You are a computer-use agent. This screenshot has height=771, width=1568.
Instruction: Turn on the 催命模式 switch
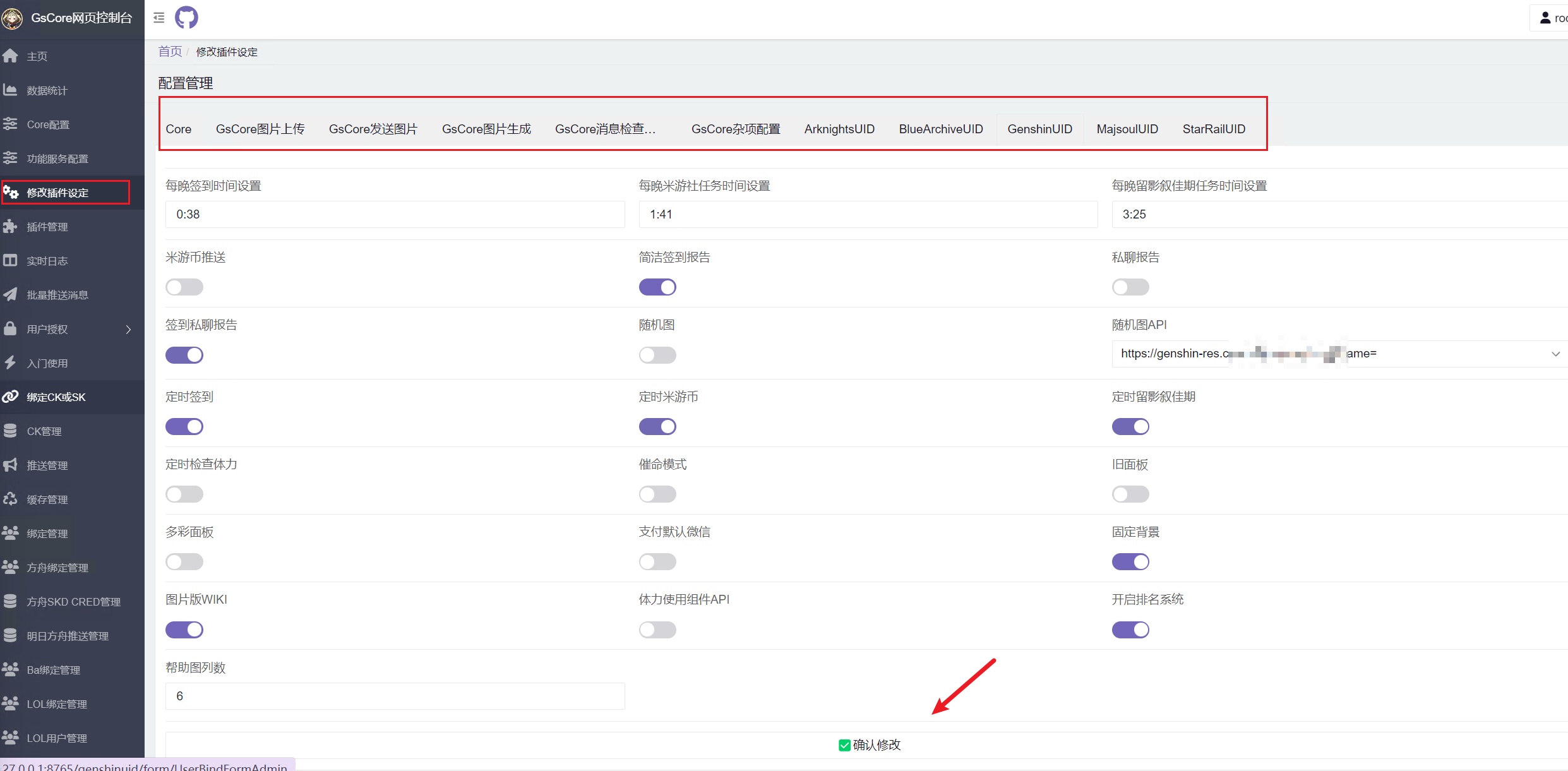point(657,494)
